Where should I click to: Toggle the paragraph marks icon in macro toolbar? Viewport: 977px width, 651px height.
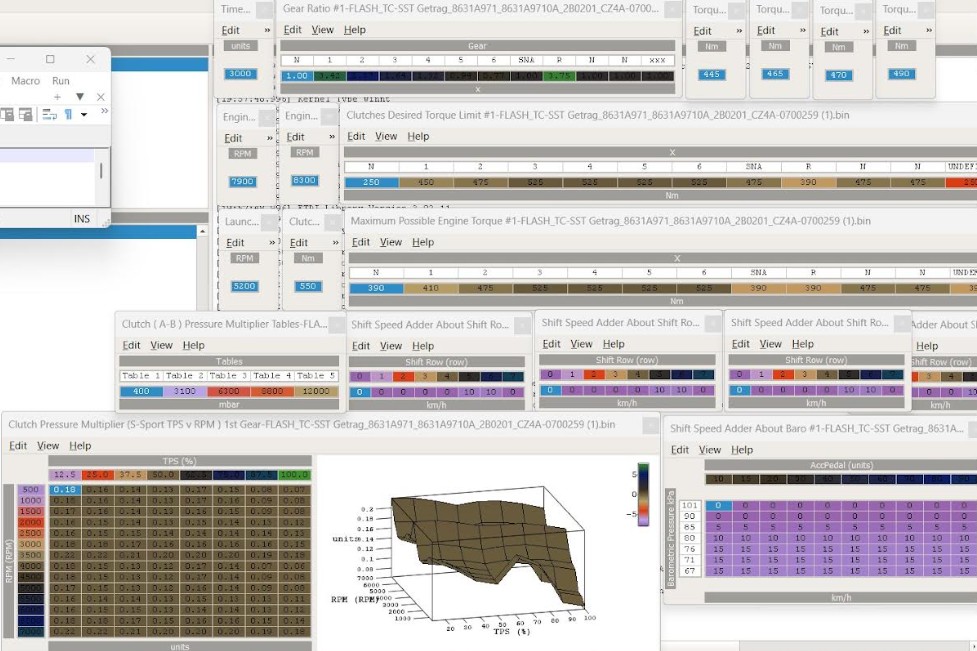pyautogui.click(x=68, y=113)
